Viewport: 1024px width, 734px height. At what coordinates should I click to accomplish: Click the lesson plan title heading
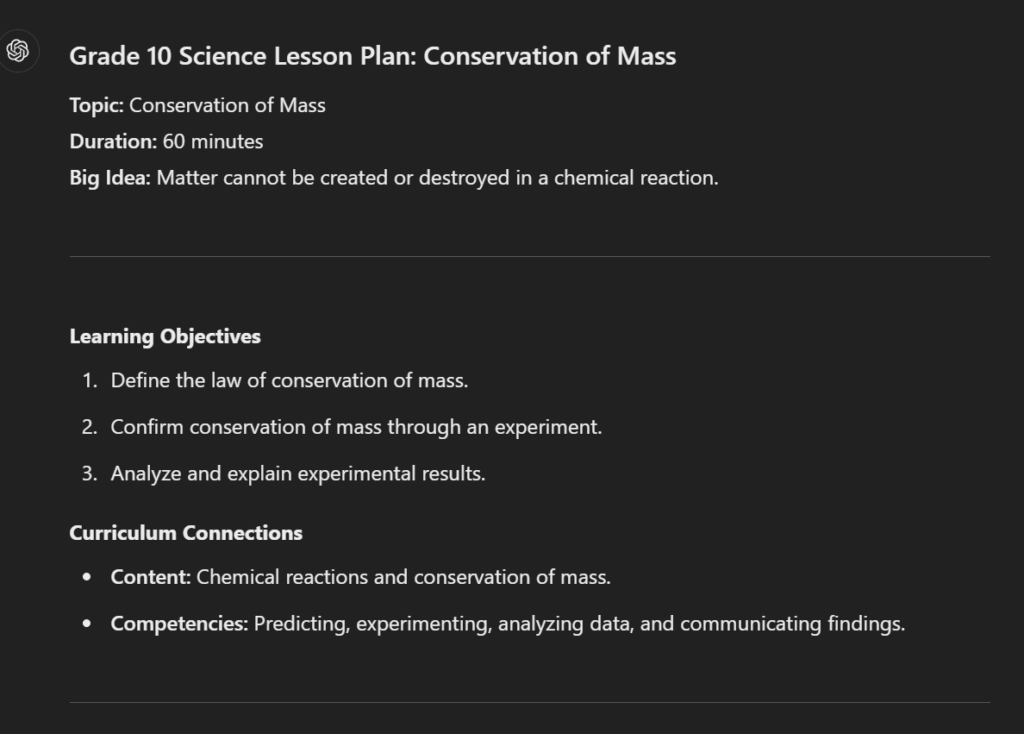[373, 56]
